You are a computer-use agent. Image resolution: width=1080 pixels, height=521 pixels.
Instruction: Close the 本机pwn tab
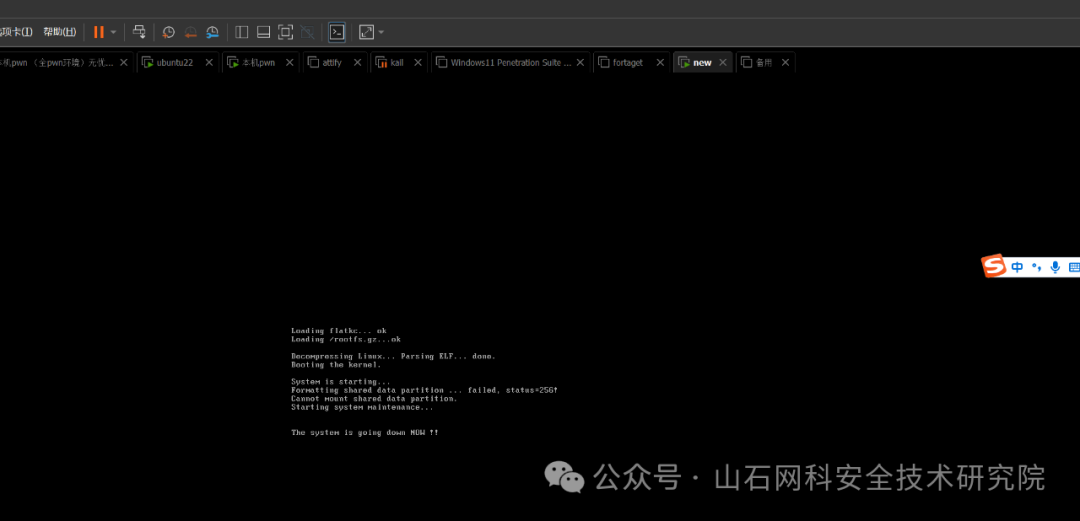289,63
